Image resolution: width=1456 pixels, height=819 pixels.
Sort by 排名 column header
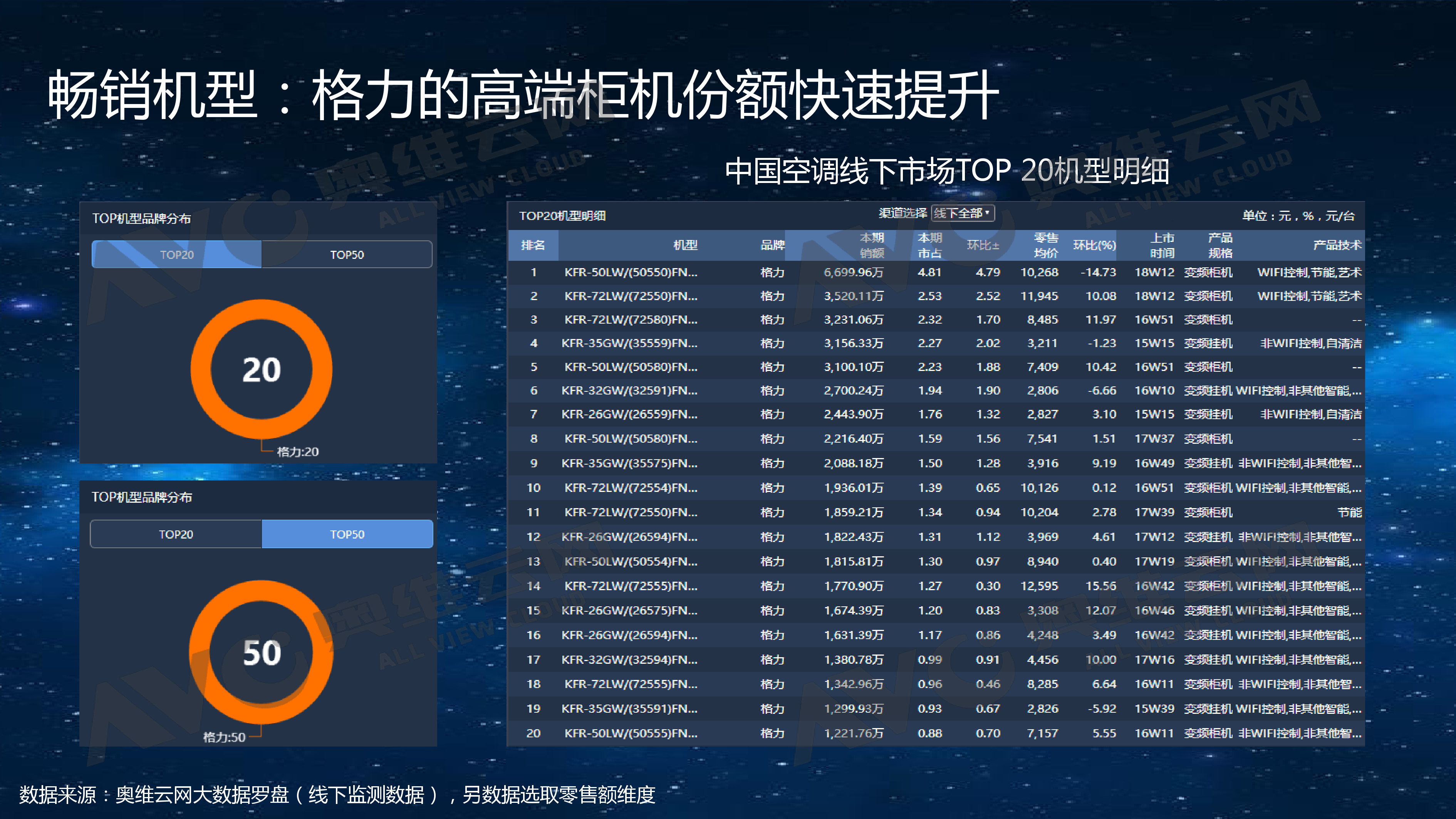(x=532, y=245)
